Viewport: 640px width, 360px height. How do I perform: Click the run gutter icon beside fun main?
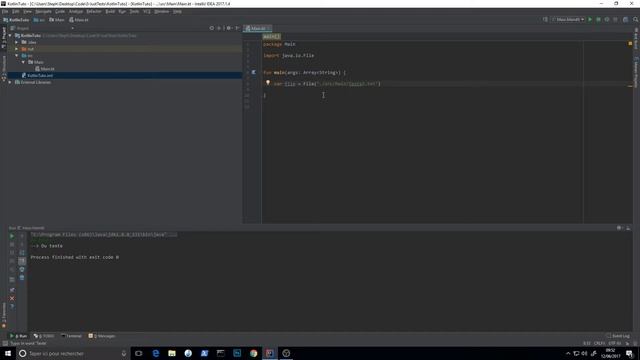coord(253,72)
